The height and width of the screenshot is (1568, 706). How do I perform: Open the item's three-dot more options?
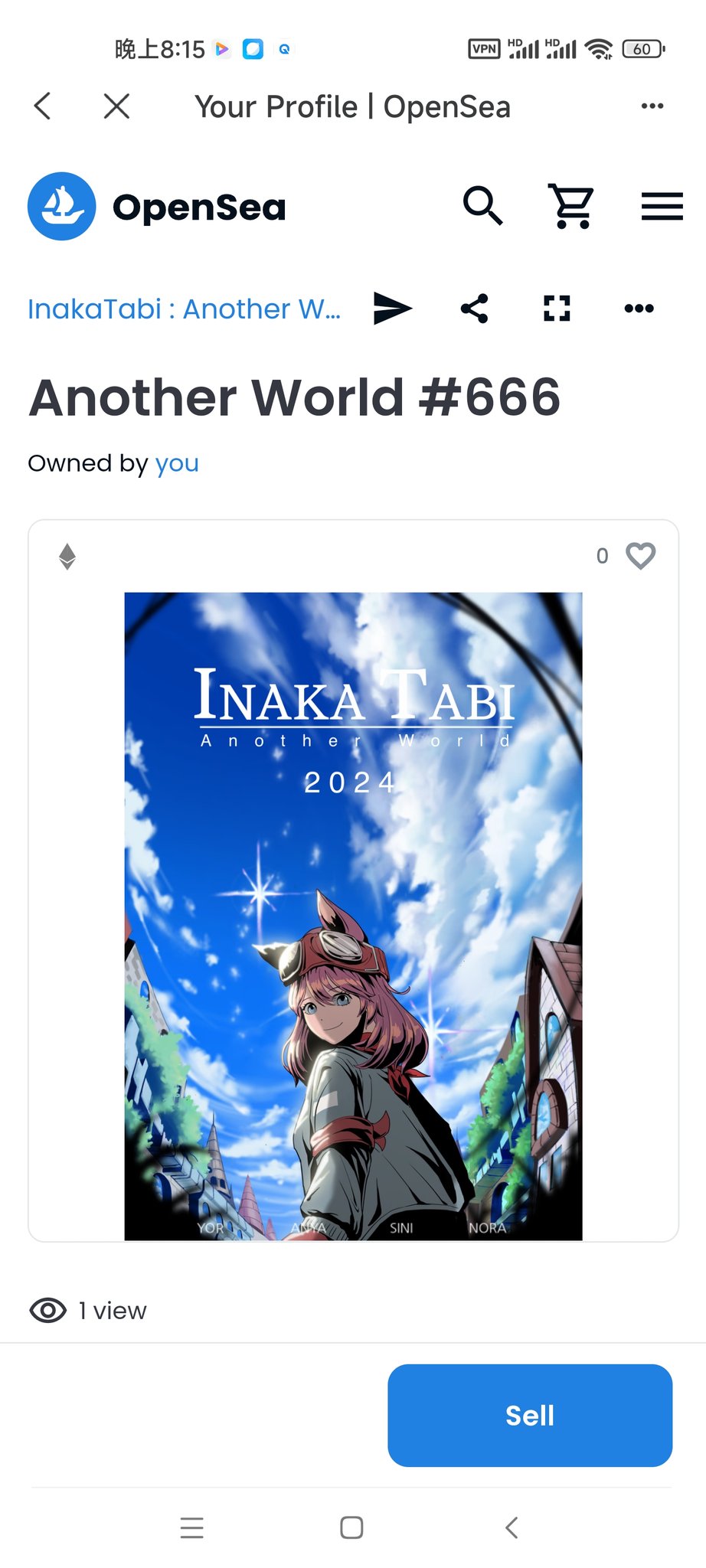pos(639,309)
